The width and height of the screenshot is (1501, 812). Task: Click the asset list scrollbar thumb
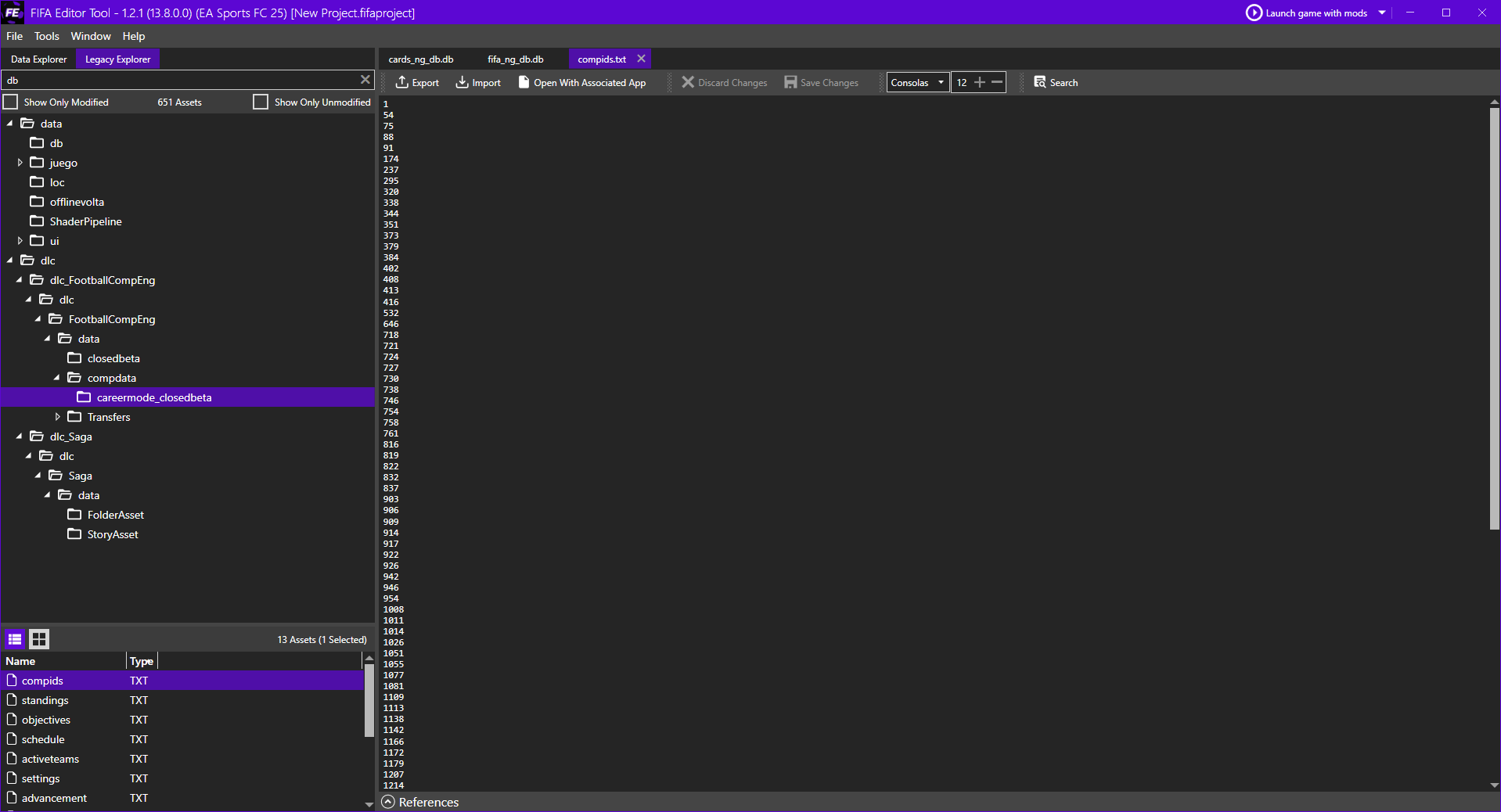pos(369,700)
